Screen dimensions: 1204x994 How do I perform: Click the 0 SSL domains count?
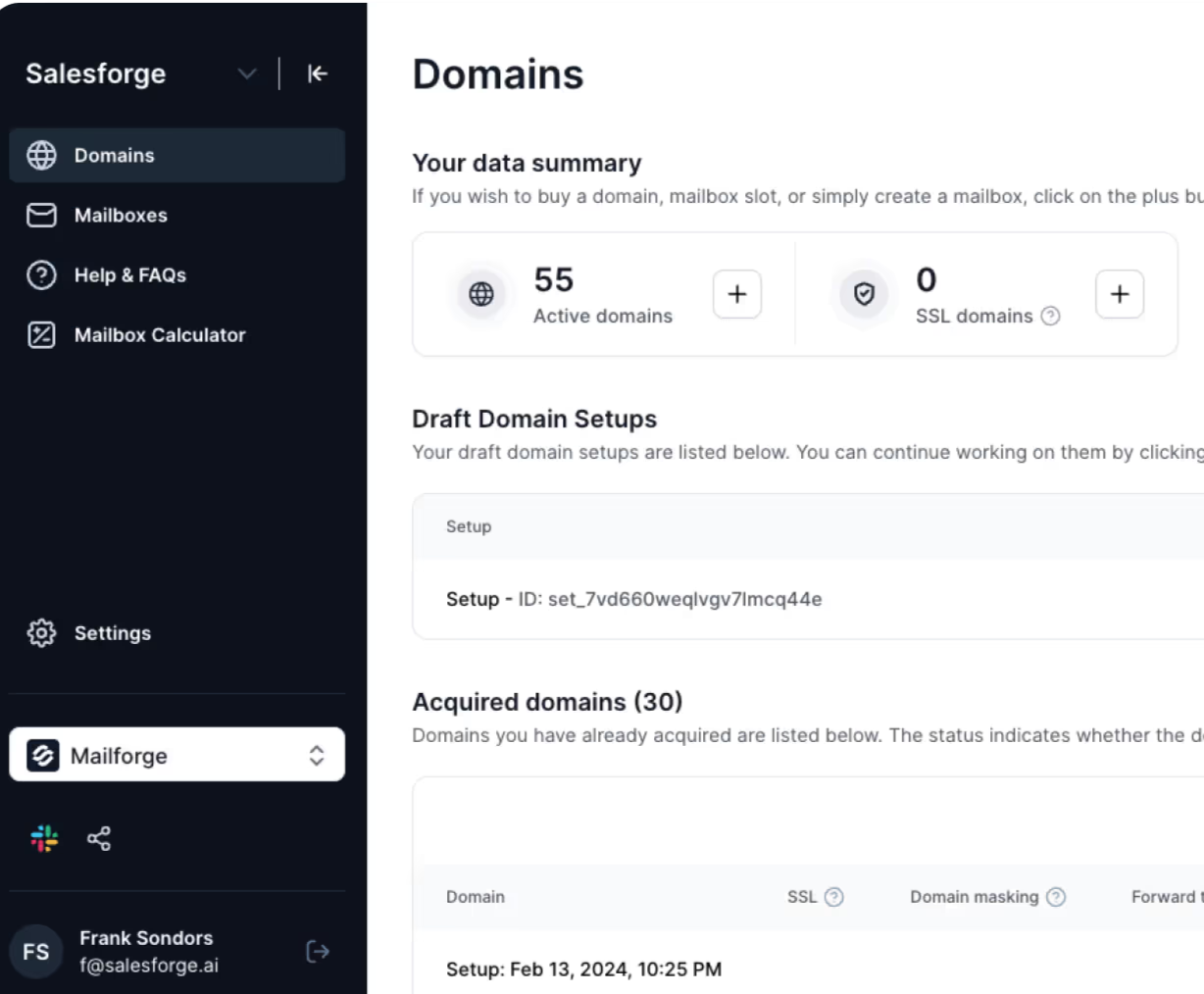[927, 280]
